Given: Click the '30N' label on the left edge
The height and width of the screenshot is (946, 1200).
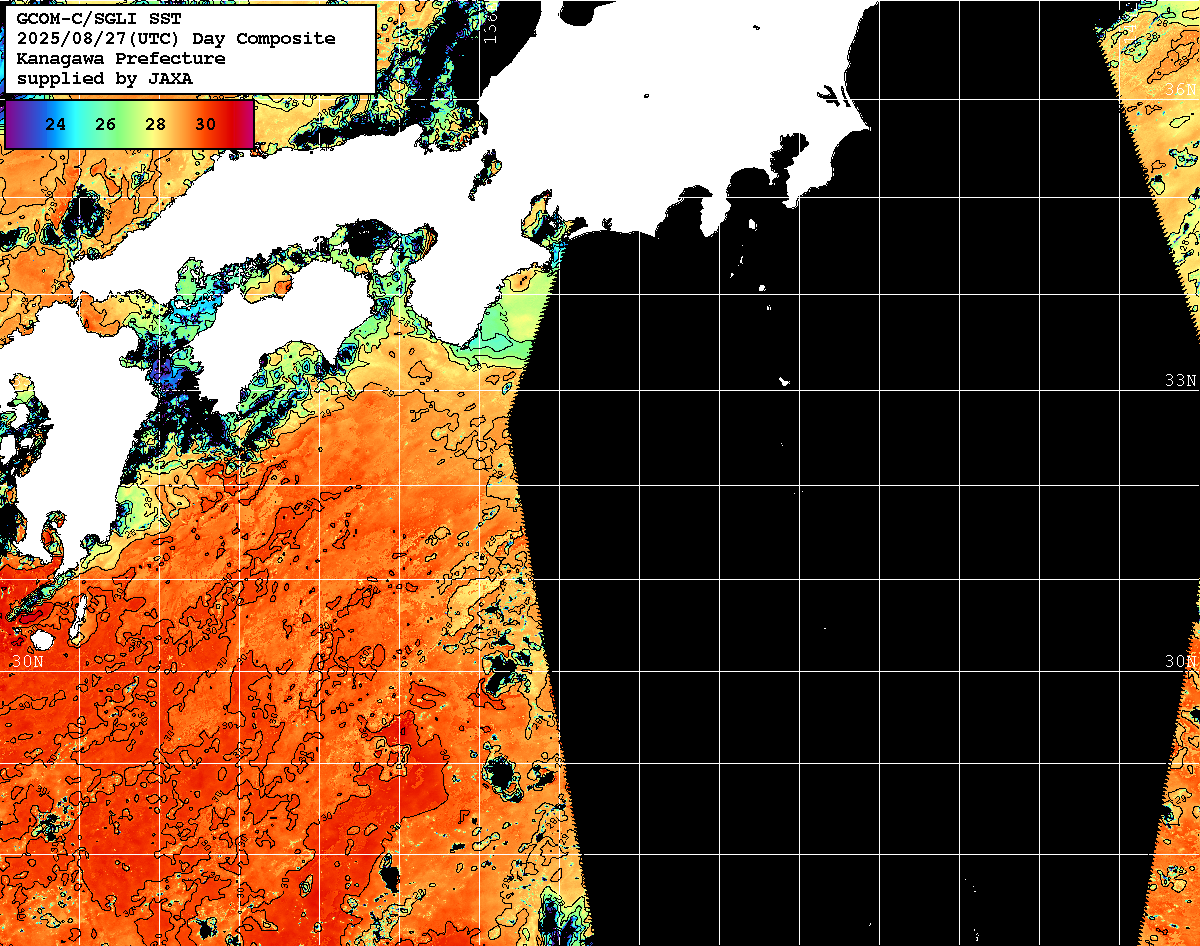Looking at the screenshot, I should [x=29, y=661].
